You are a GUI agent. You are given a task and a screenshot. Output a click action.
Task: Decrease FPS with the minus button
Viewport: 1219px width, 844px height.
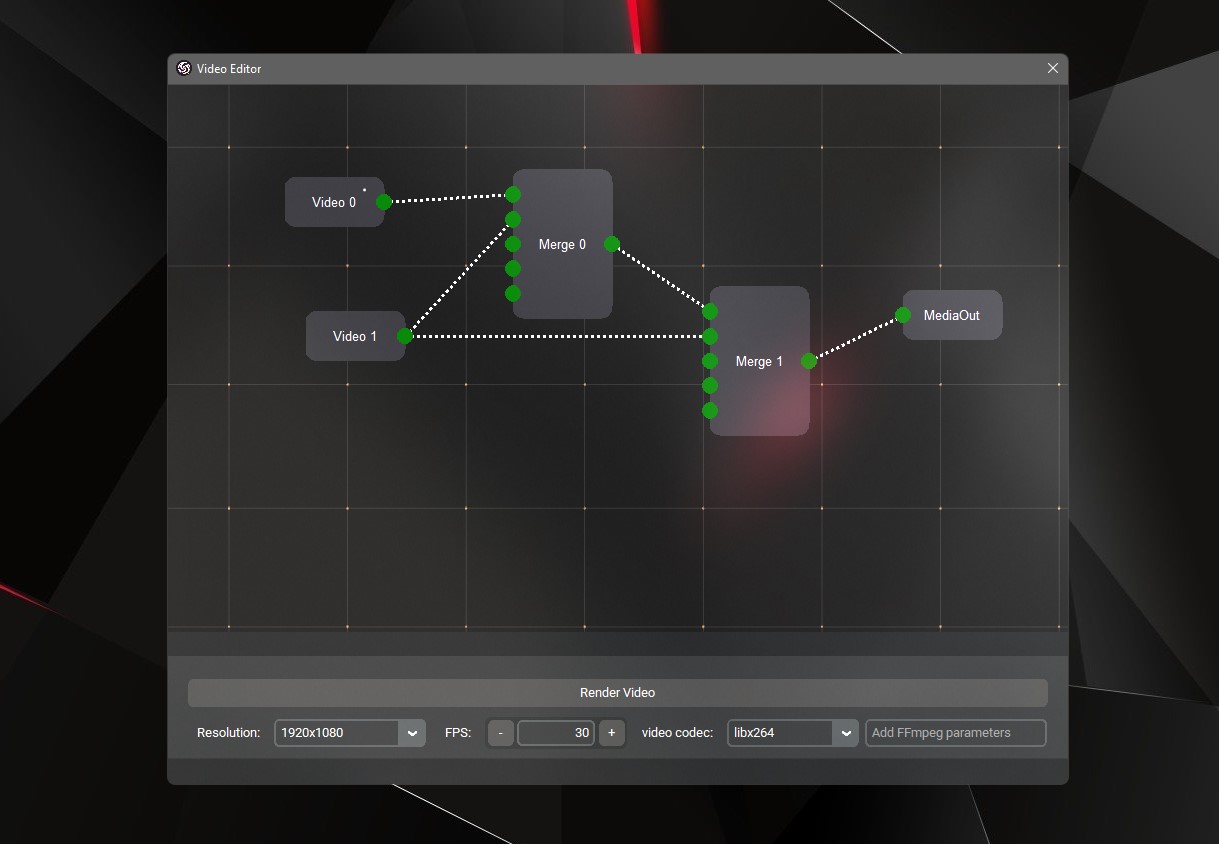click(x=501, y=733)
